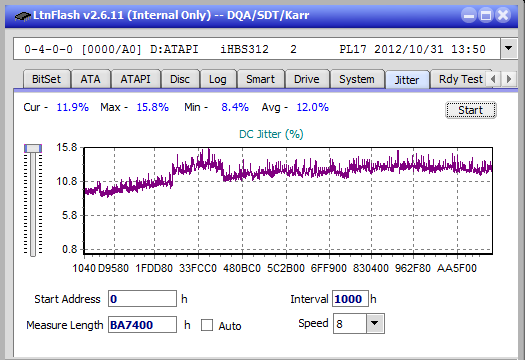The width and height of the screenshot is (525, 360).
Task: Click the Speed combo box value 8
Action: (350, 323)
